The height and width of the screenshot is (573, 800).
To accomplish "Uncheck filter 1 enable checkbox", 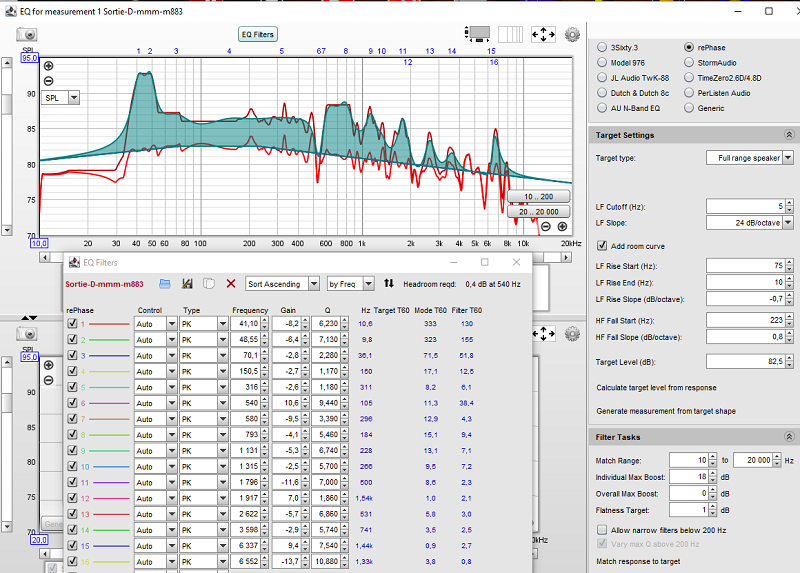I will coord(72,323).
